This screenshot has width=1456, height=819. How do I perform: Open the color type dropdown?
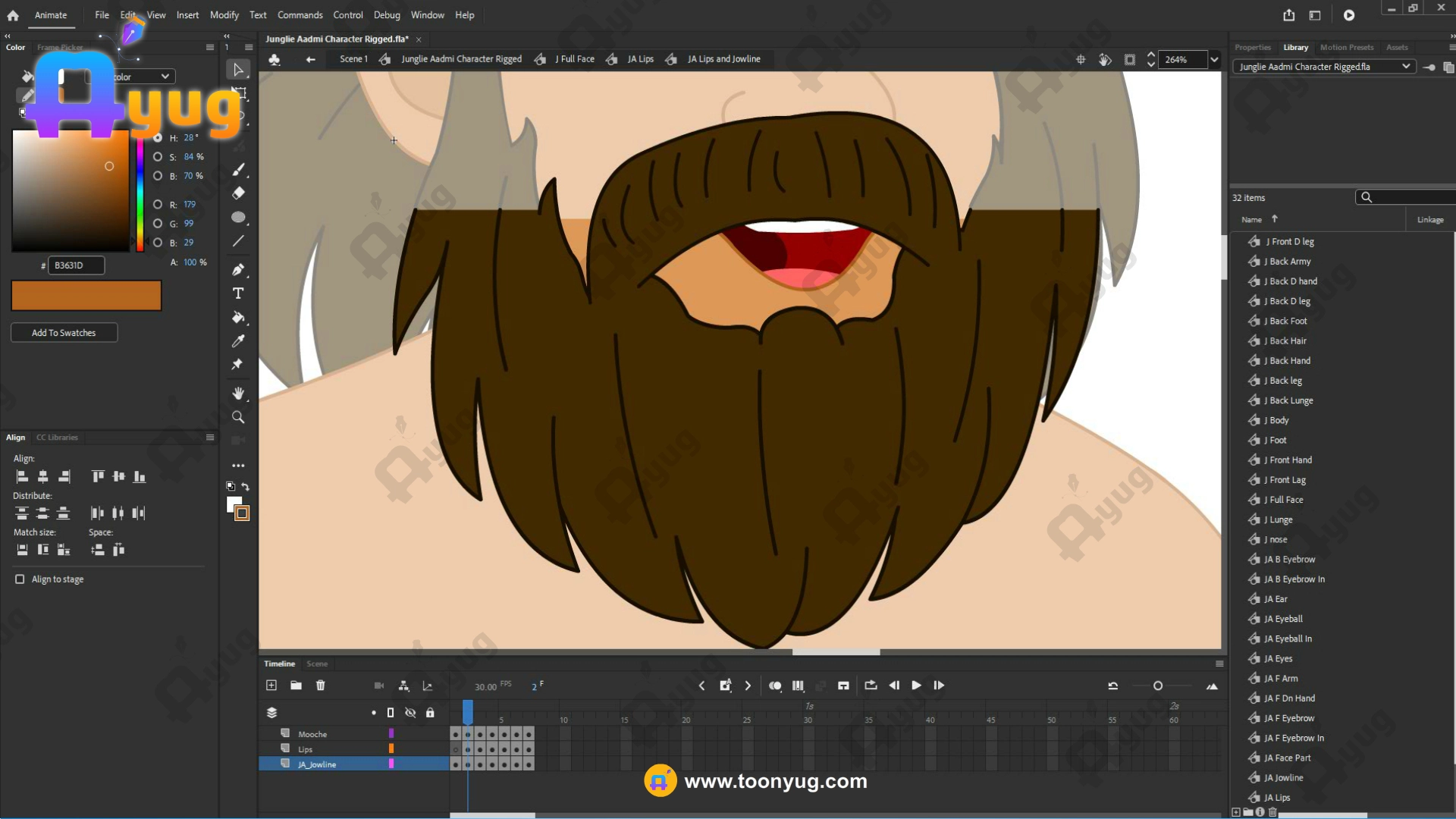click(165, 77)
